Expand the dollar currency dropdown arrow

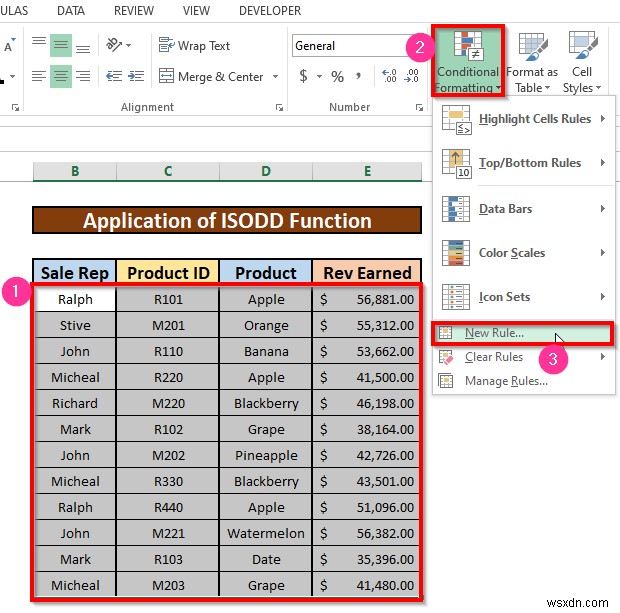pos(319,76)
